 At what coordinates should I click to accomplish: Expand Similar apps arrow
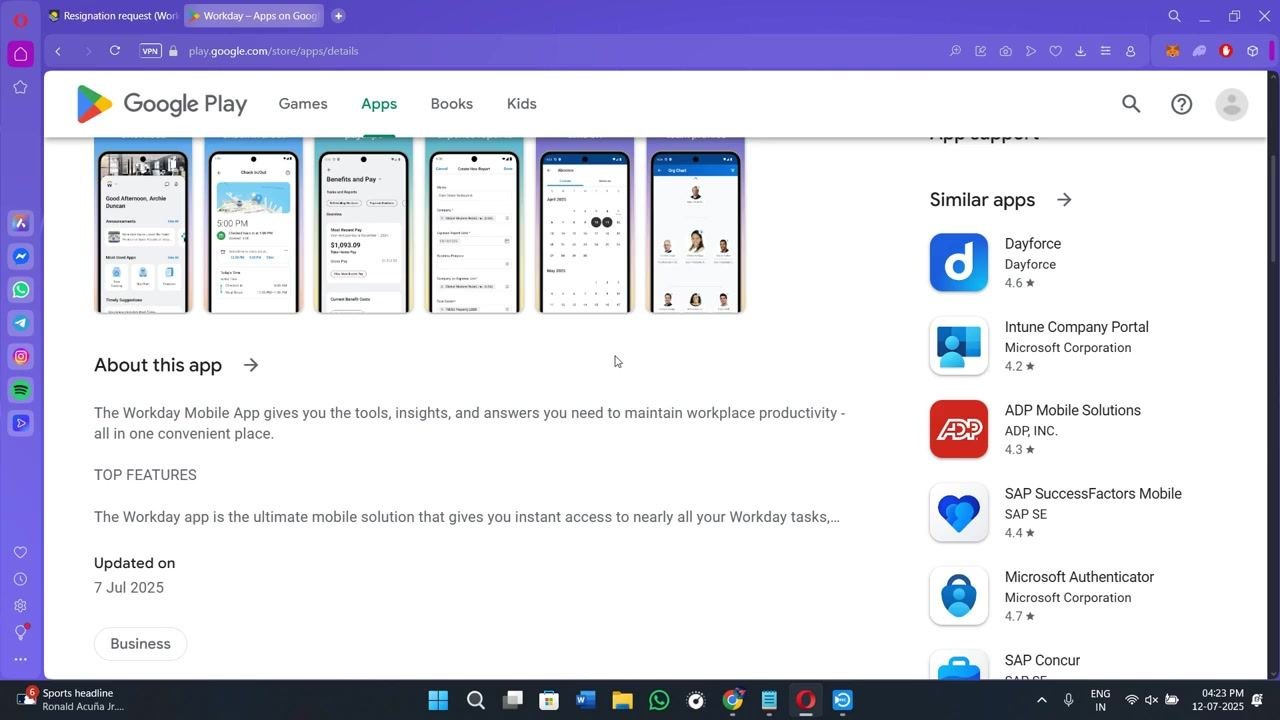tap(1064, 200)
